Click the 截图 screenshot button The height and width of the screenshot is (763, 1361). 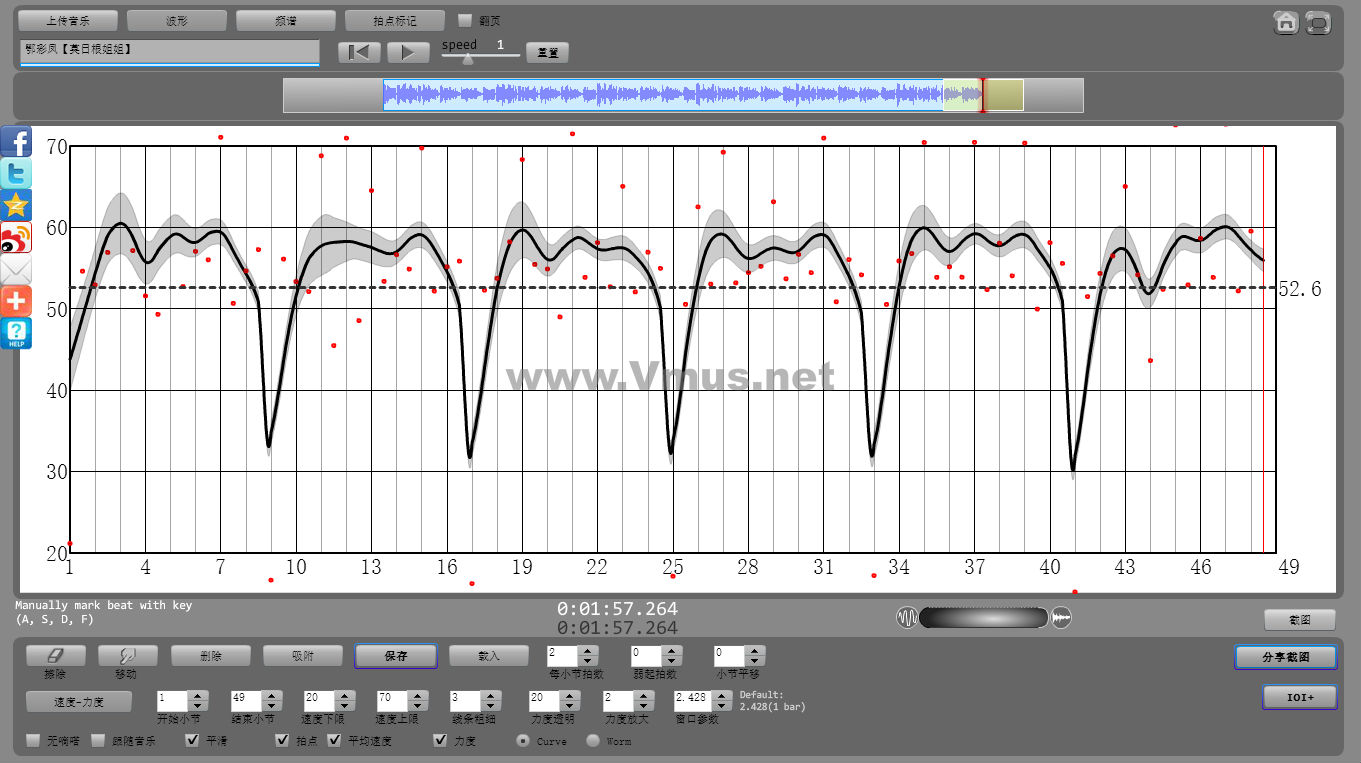[x=1300, y=620]
